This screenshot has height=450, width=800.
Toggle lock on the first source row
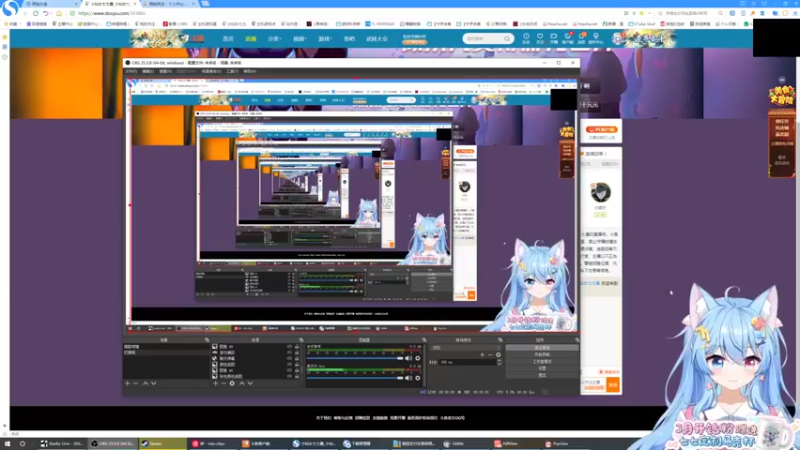tap(297, 346)
